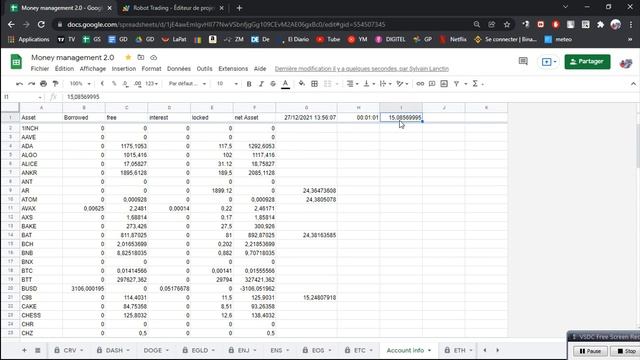Click the Insert chart icon
This screenshot has height=360, width=640.
point(444,84)
